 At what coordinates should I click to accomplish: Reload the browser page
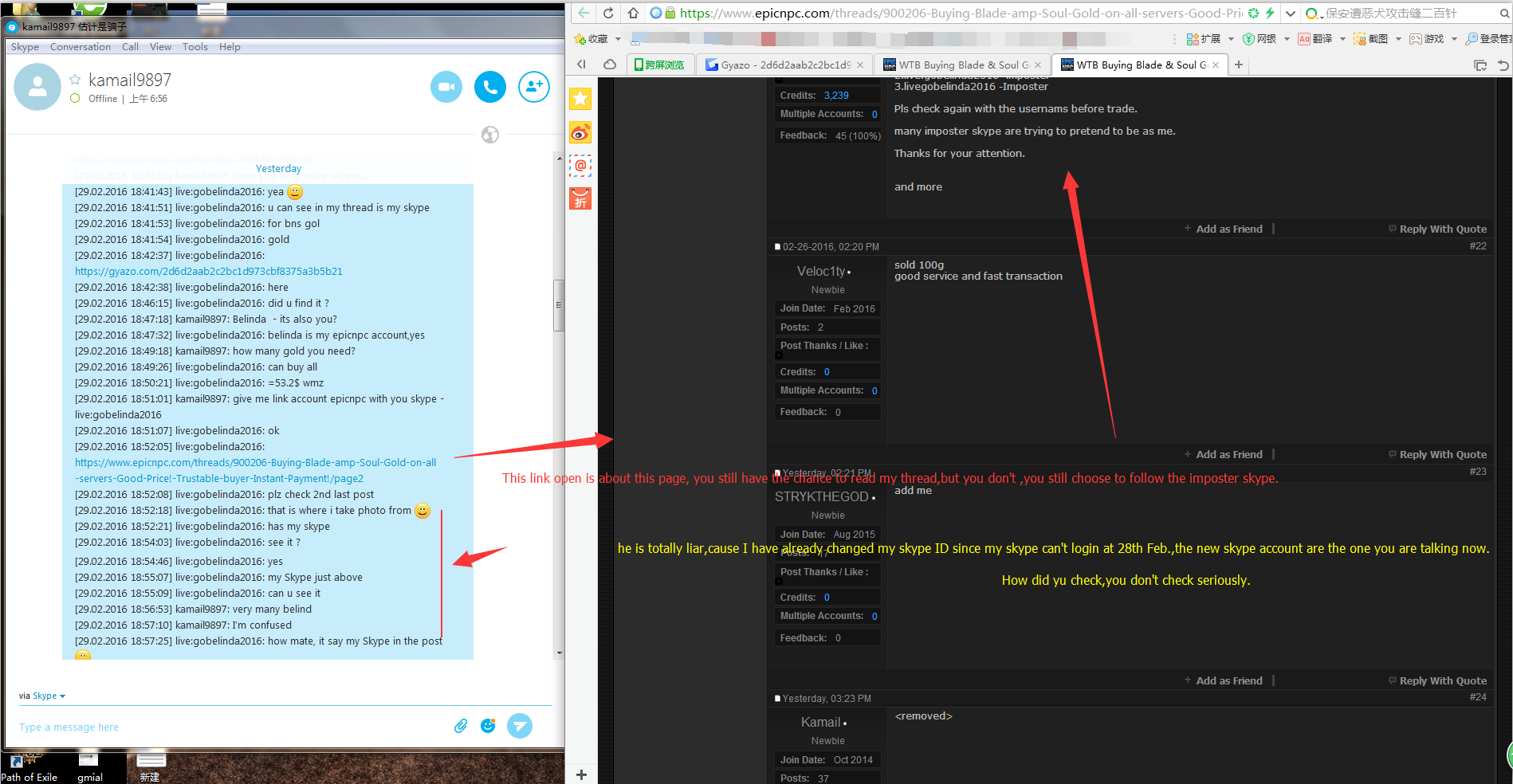coord(608,13)
